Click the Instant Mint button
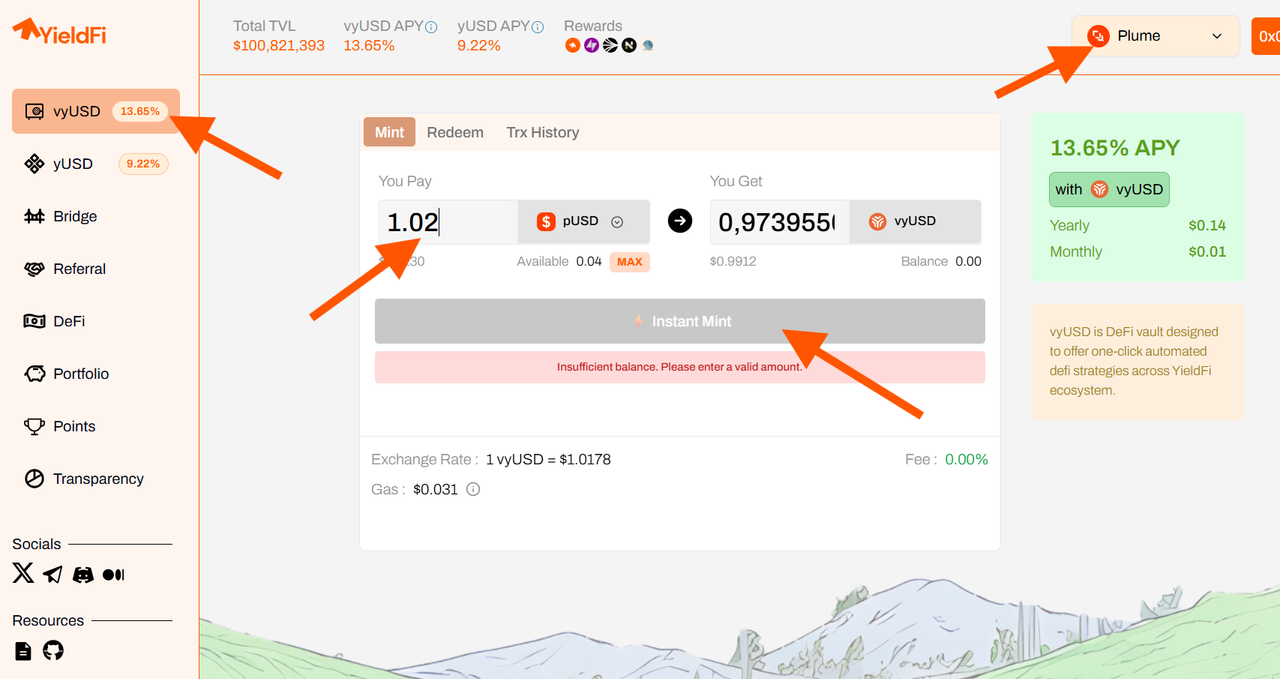The image size is (1280, 679). (680, 321)
